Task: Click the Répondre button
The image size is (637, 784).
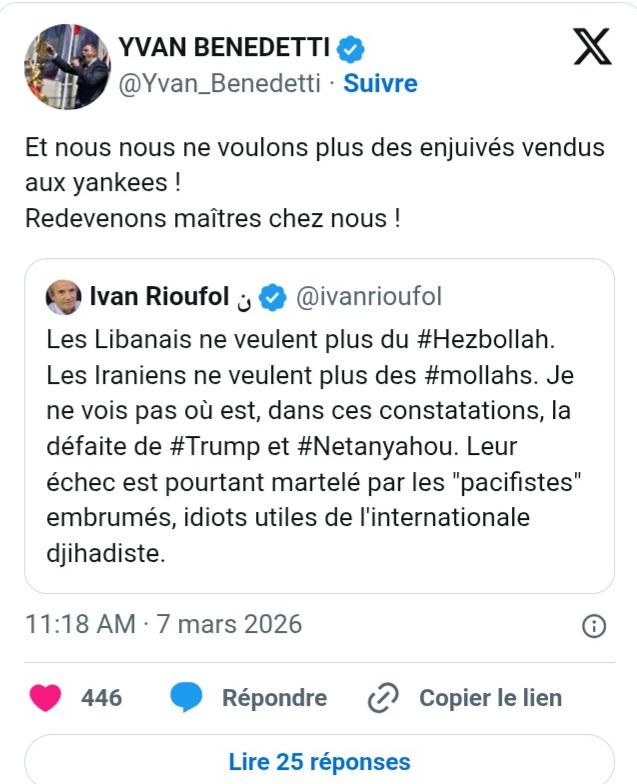Action: [274, 697]
